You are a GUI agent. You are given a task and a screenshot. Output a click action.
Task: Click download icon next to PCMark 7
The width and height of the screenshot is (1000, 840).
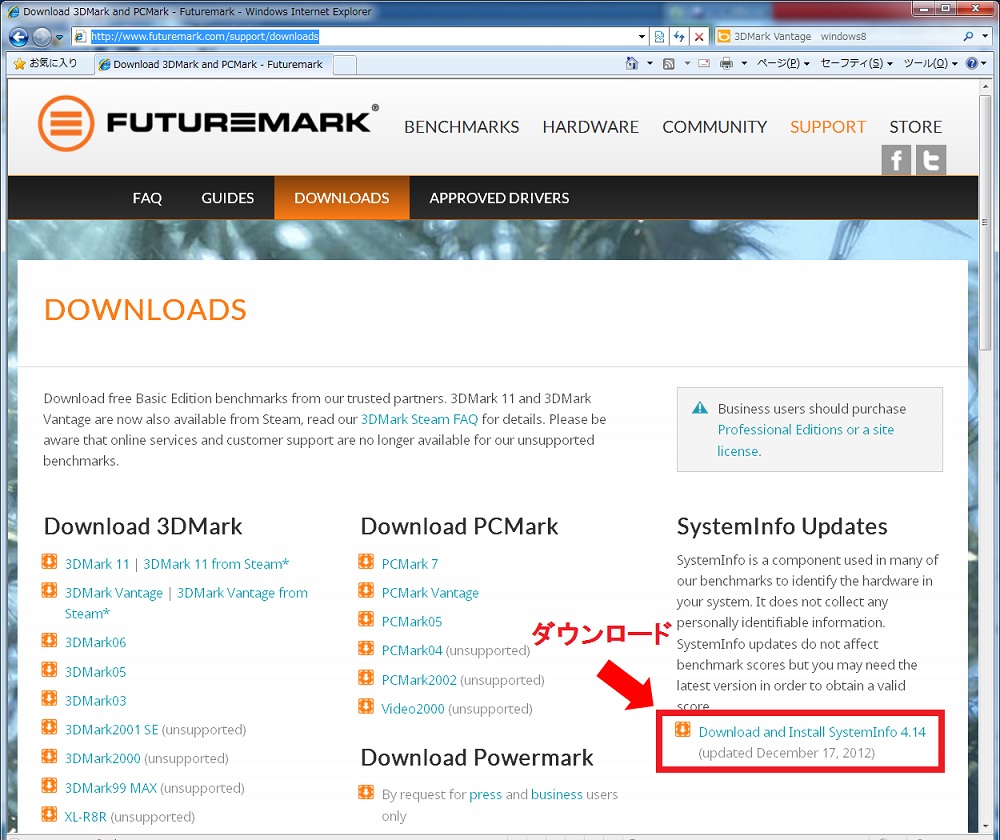coord(366,561)
